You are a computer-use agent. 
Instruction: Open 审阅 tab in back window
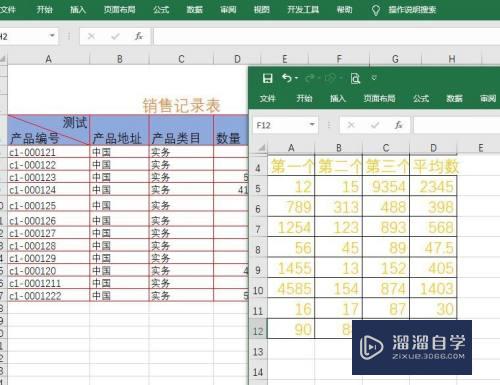228,9
